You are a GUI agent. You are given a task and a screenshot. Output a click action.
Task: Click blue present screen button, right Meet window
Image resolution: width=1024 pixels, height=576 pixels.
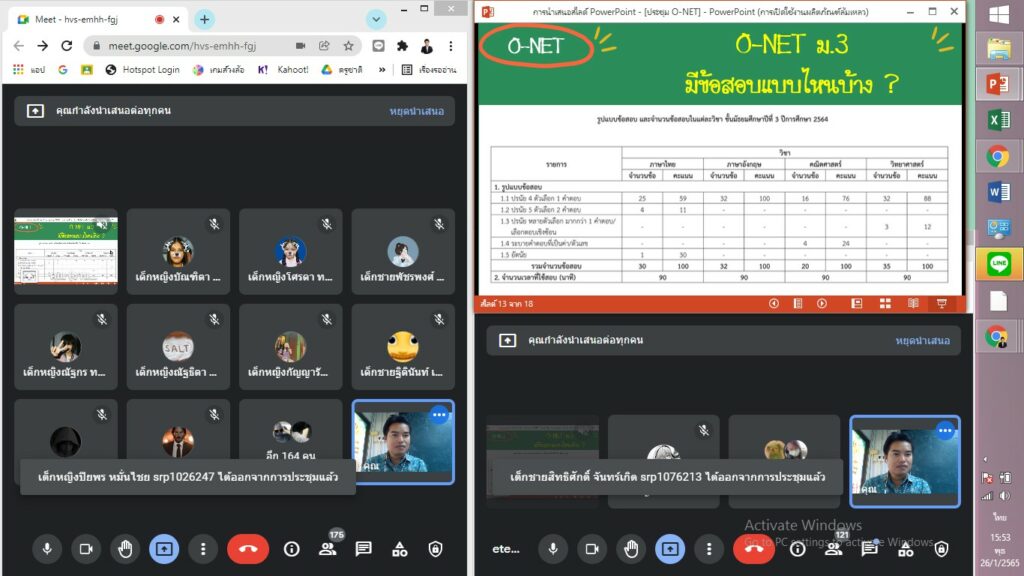pyautogui.click(x=669, y=548)
